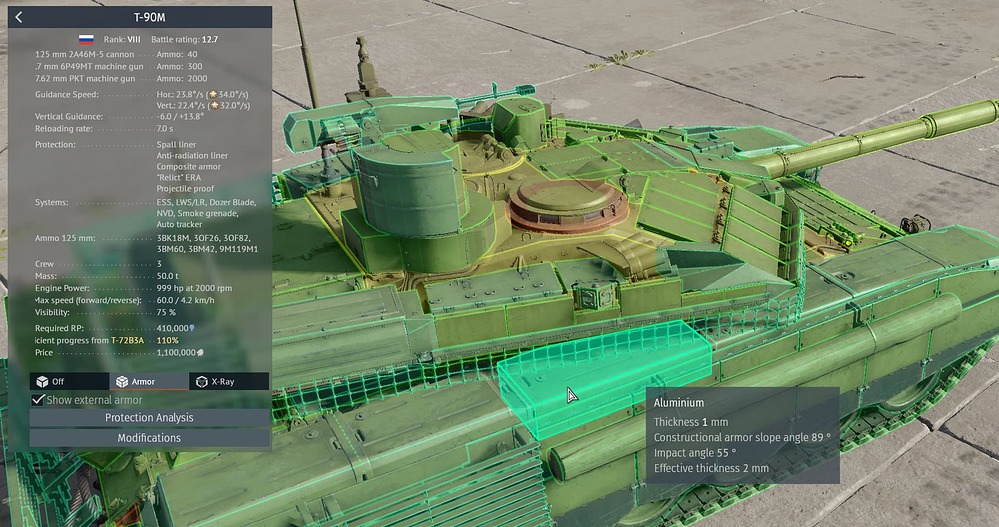This screenshot has height=527, width=999.
Task: Select the Armor view tab
Action: click(x=149, y=381)
